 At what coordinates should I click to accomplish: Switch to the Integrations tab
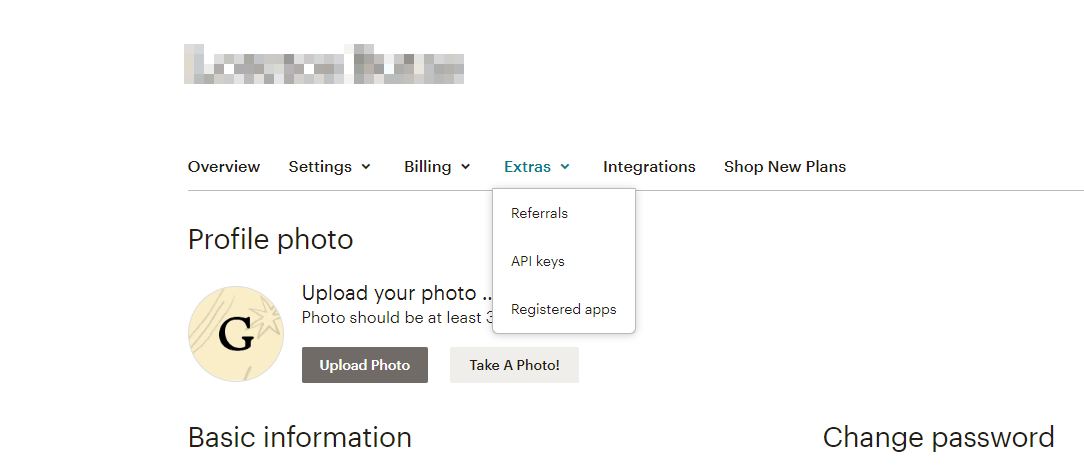point(649,167)
